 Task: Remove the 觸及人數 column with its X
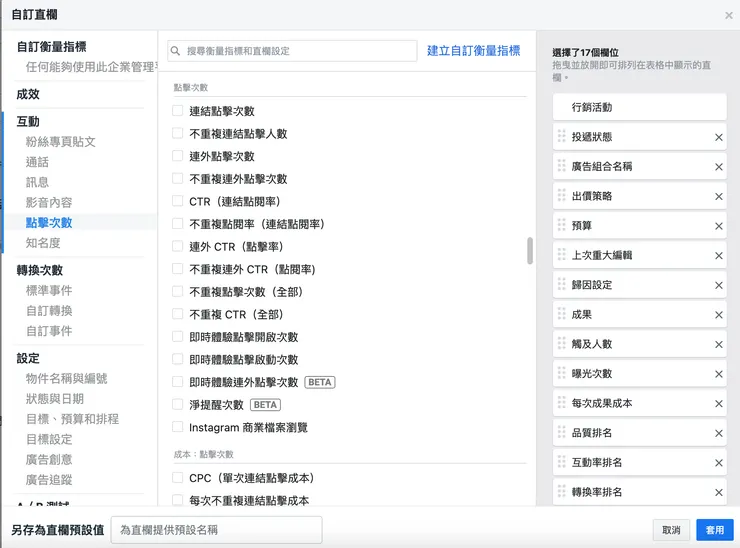pyautogui.click(x=718, y=345)
